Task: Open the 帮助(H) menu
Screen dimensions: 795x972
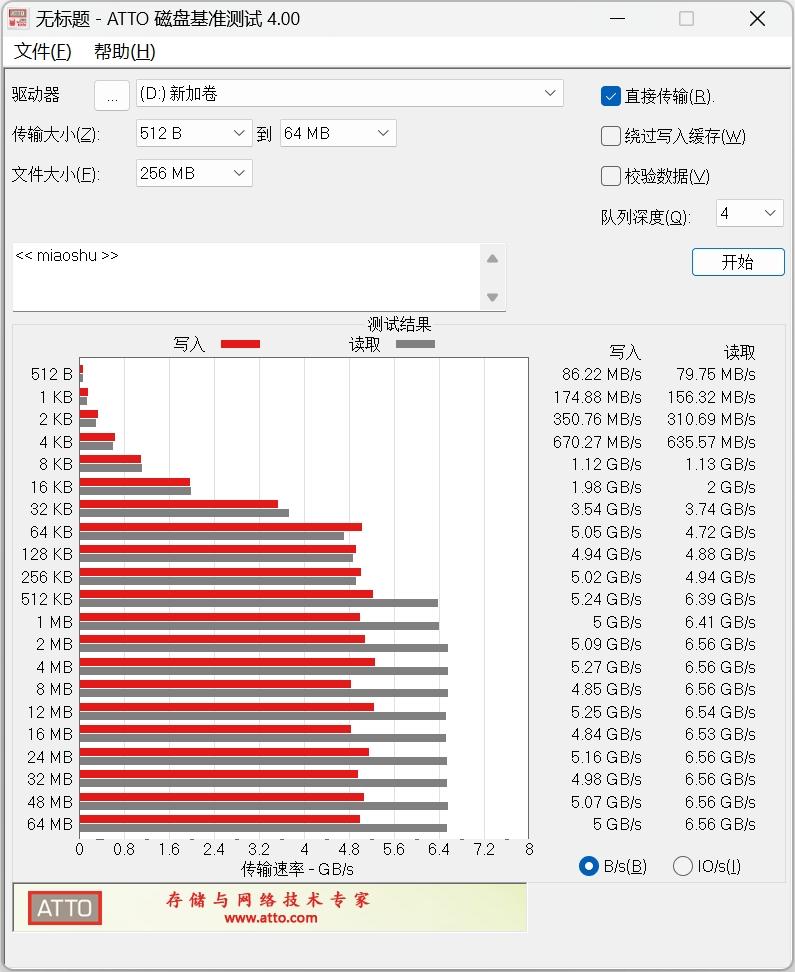Action: pyautogui.click(x=125, y=51)
